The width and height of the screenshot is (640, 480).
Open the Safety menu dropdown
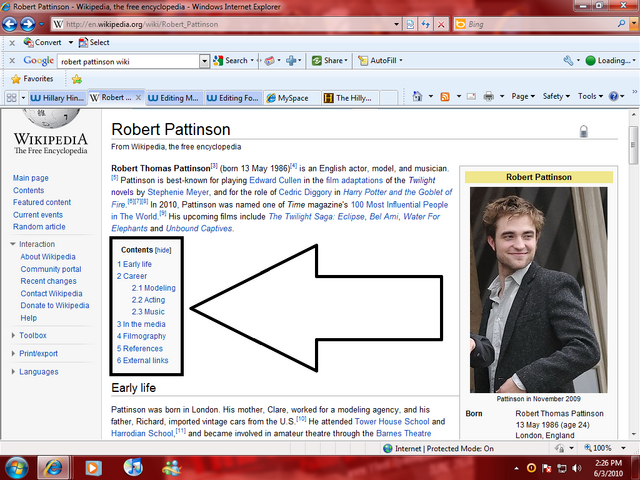point(556,96)
